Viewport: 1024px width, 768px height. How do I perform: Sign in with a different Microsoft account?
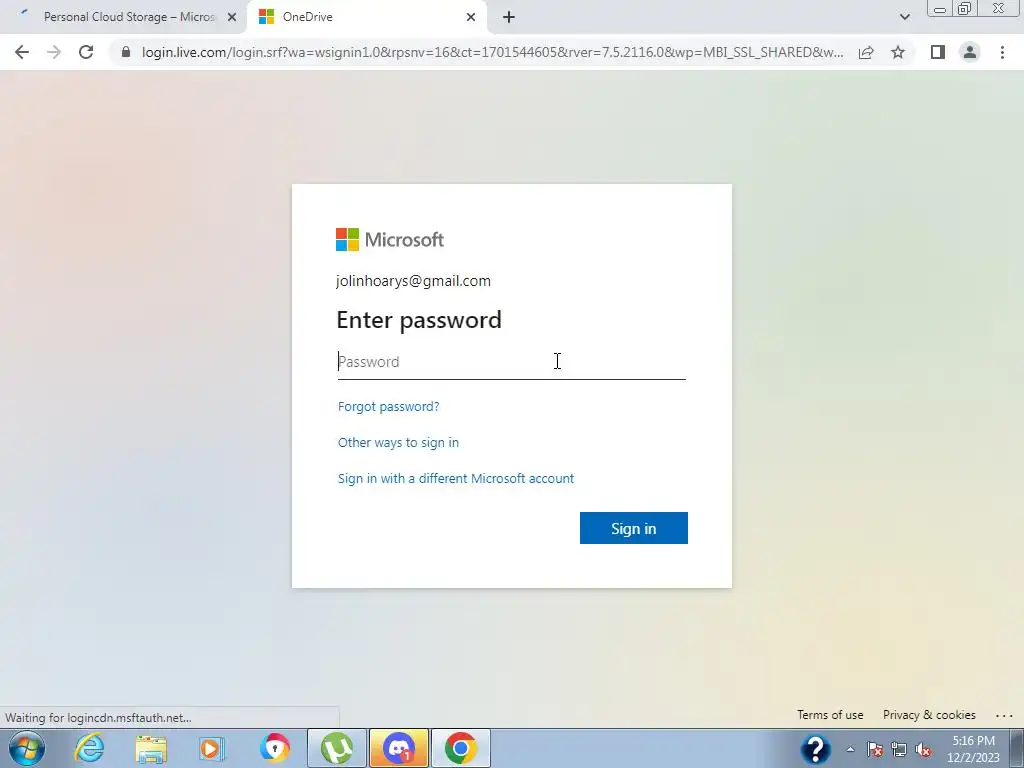(x=456, y=478)
